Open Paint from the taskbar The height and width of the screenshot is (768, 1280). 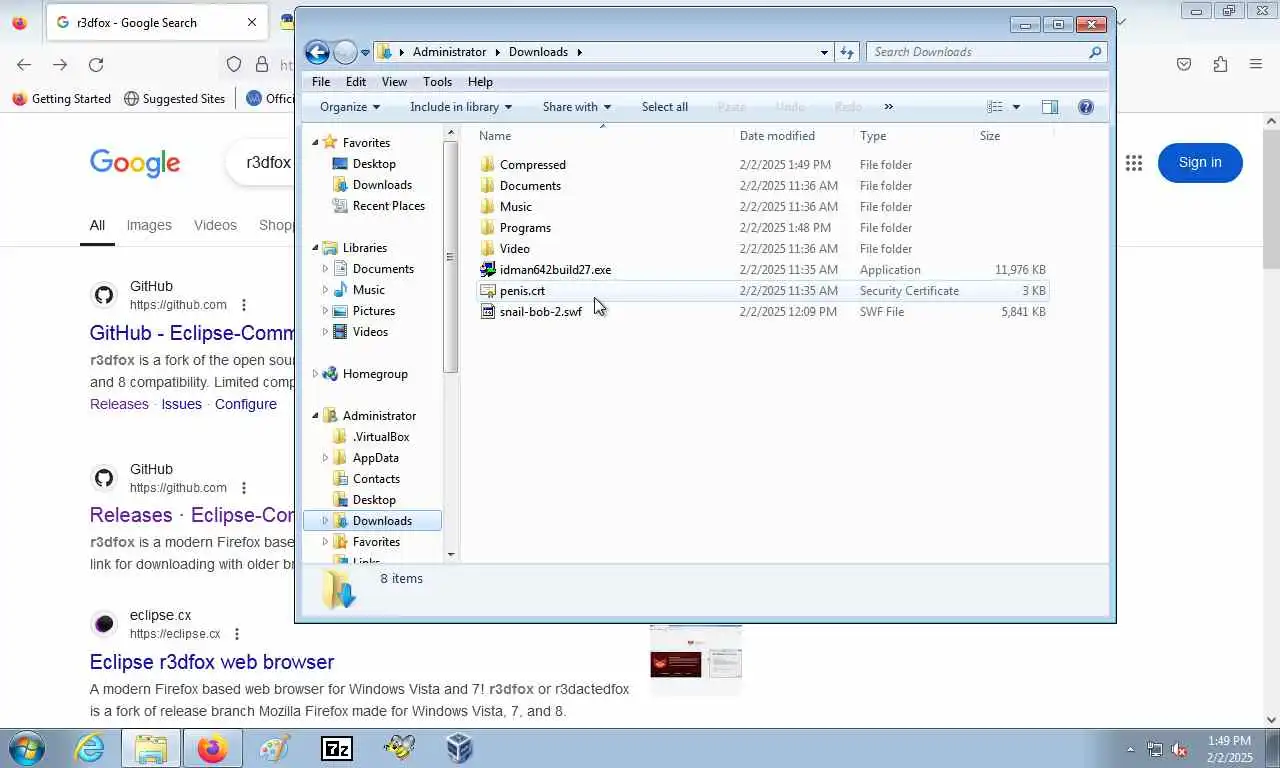coord(274,748)
